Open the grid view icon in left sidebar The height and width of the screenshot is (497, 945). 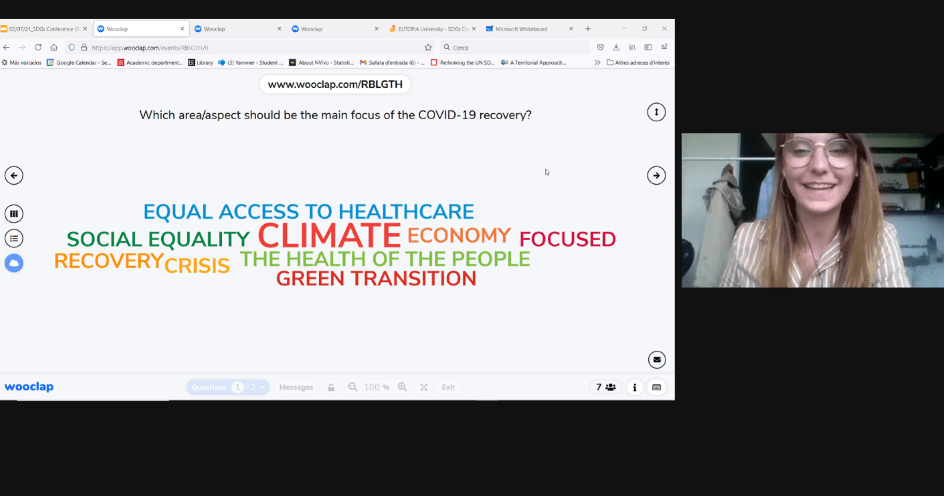pos(14,213)
